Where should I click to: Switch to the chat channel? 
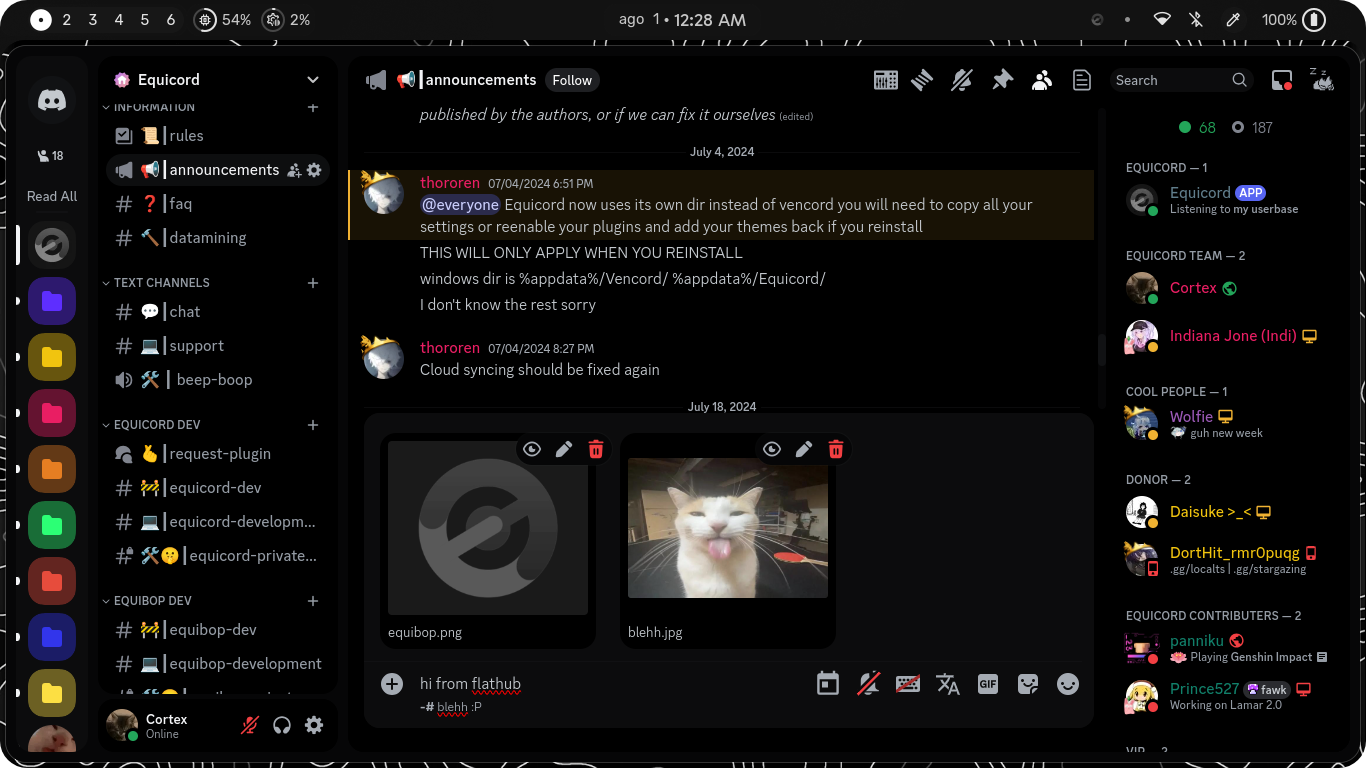click(218, 312)
